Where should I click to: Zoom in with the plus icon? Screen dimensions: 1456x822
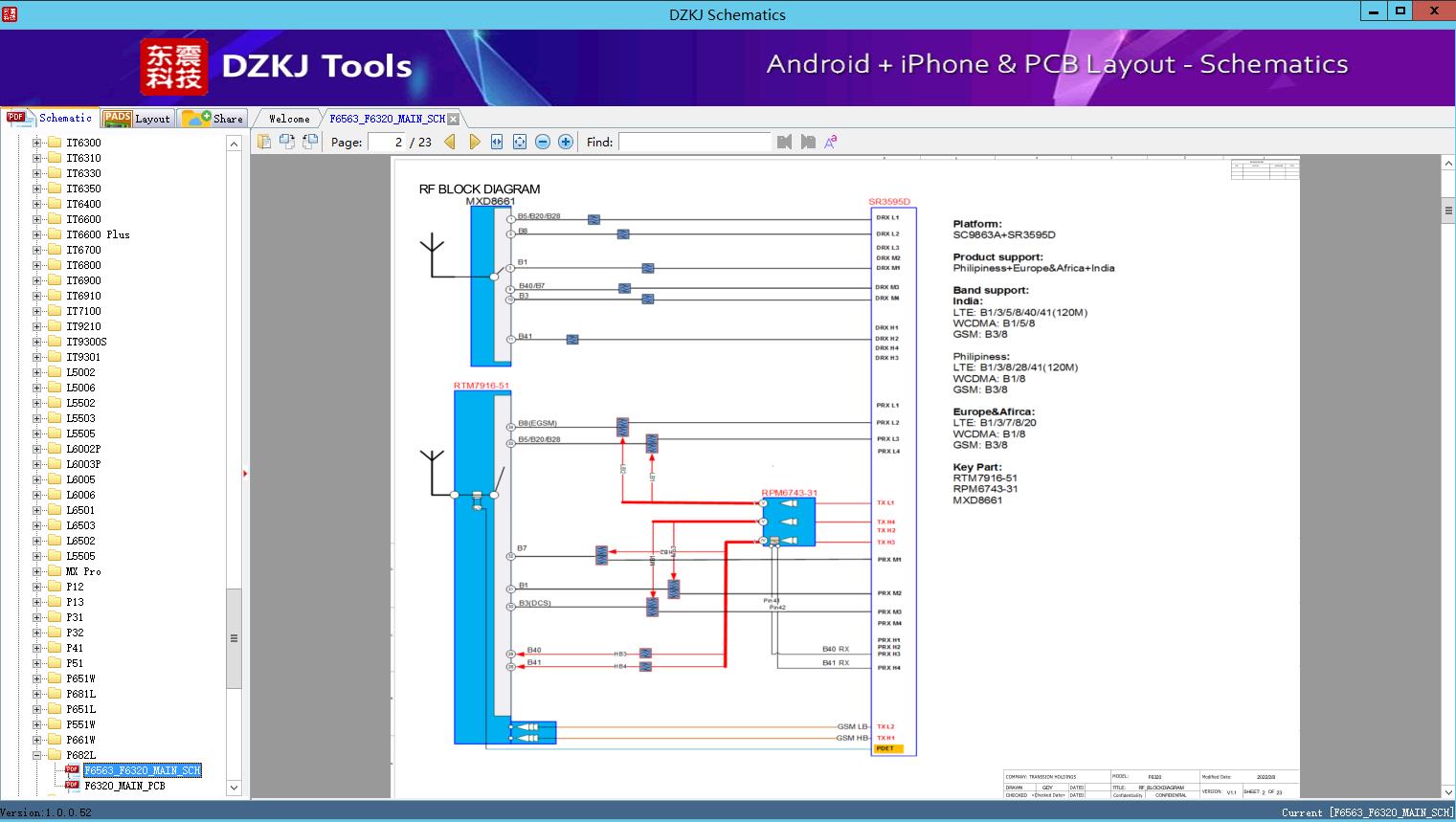(x=566, y=142)
